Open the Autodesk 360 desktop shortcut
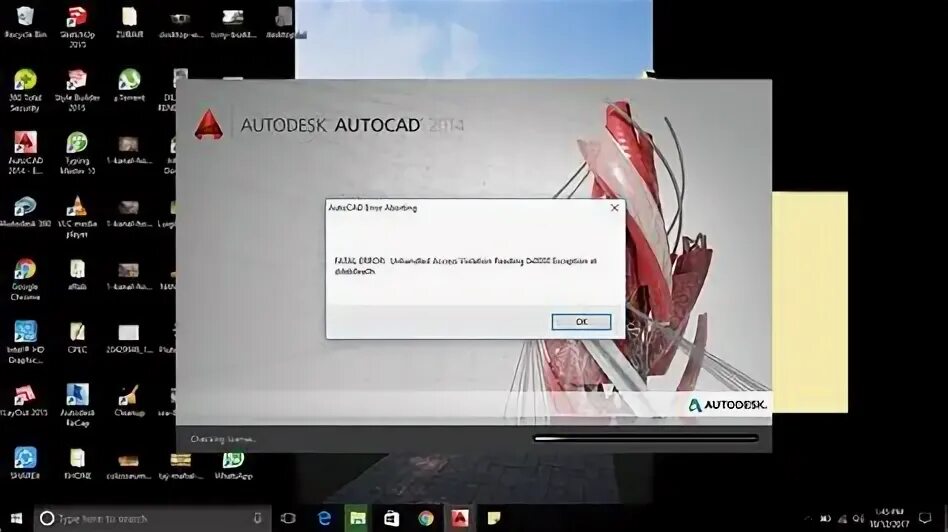The image size is (948, 532). click(25, 212)
